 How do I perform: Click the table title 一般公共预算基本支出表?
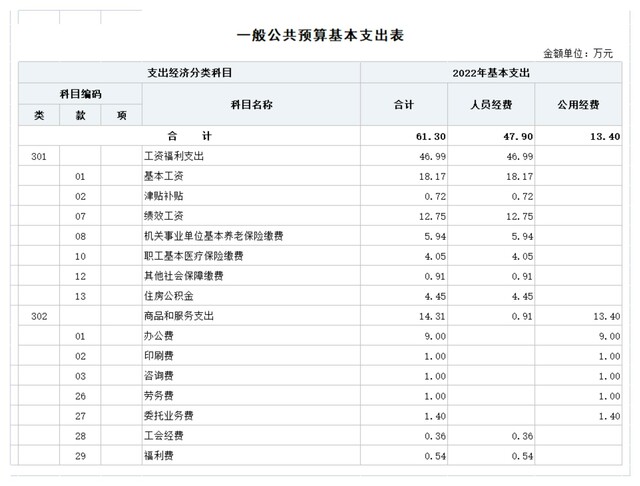pos(319,35)
